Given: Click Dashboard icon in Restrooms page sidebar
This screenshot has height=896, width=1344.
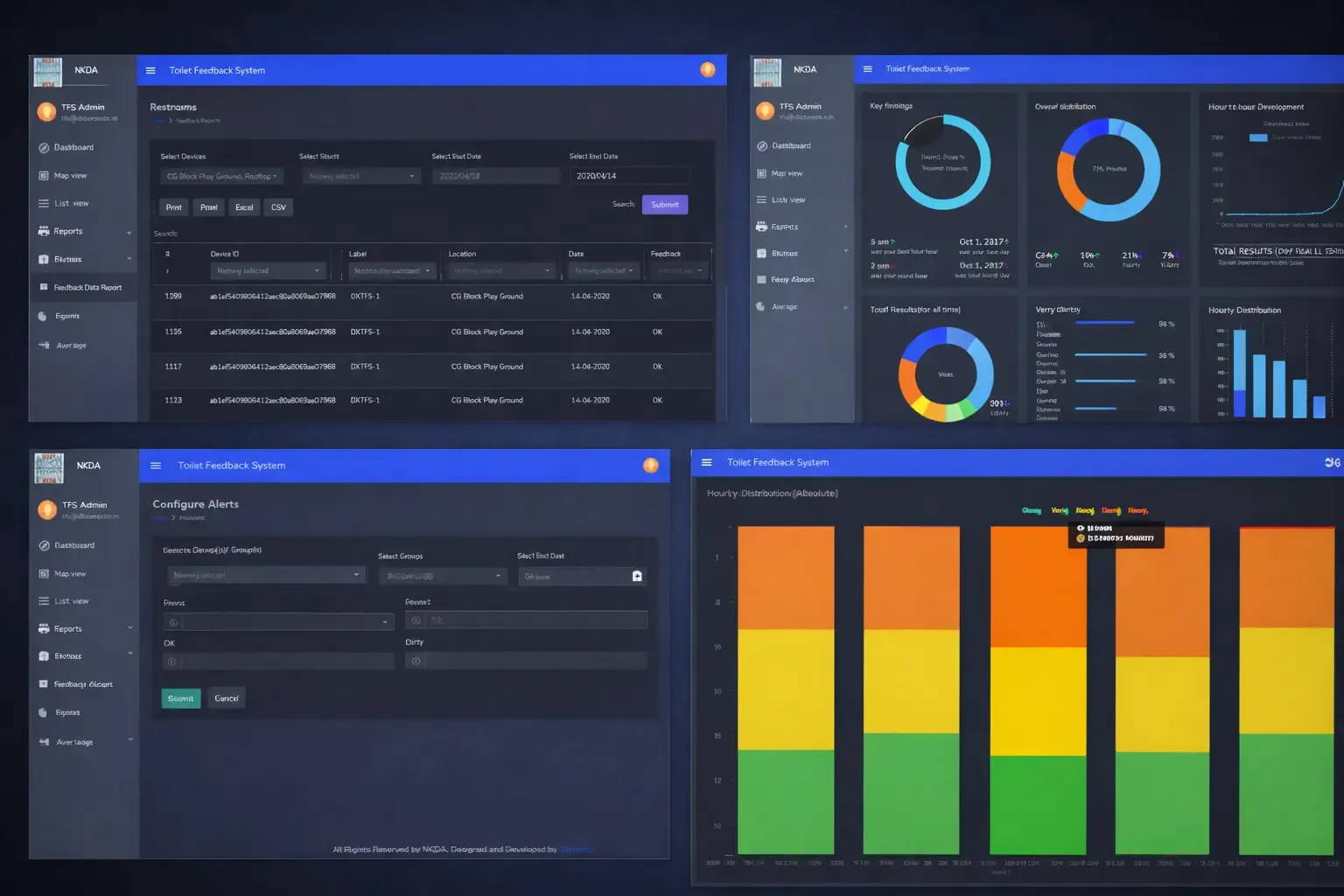Looking at the screenshot, I should (x=44, y=148).
